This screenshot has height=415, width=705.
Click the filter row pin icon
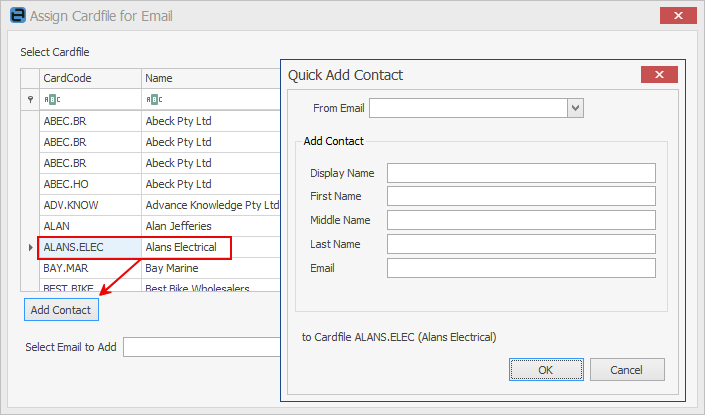[30, 99]
